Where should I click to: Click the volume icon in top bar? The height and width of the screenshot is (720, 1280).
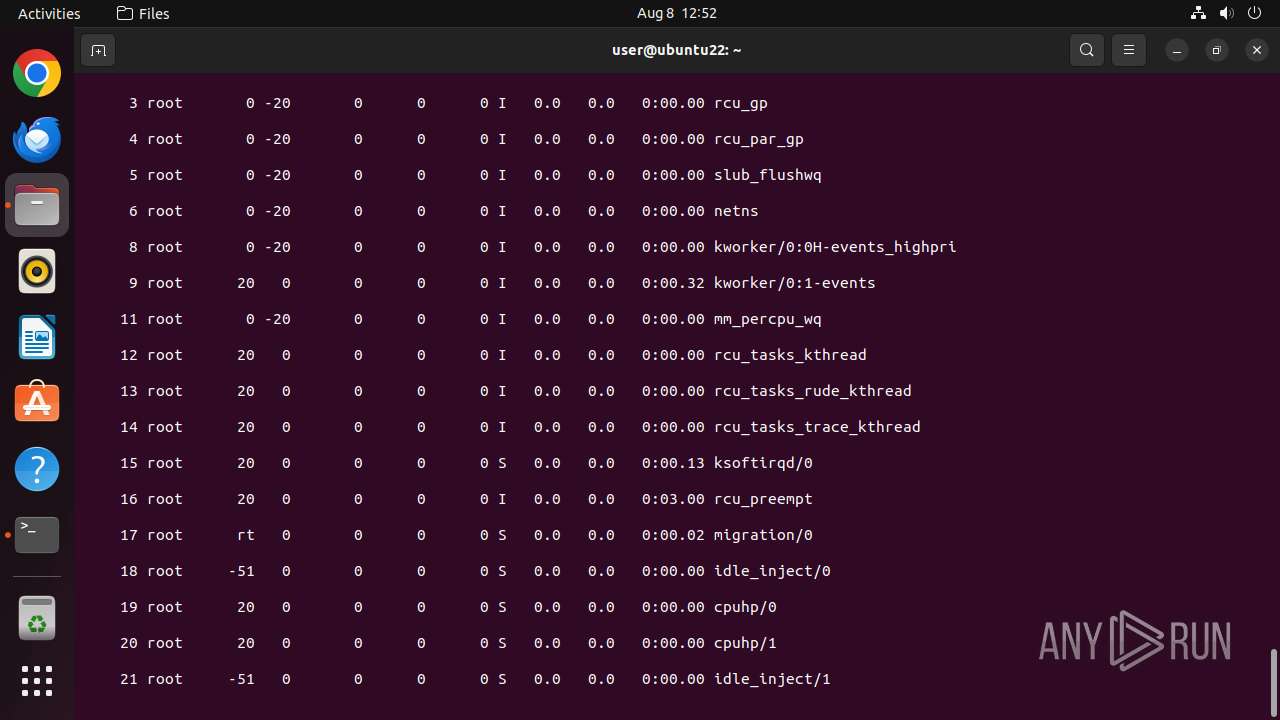(x=1227, y=13)
